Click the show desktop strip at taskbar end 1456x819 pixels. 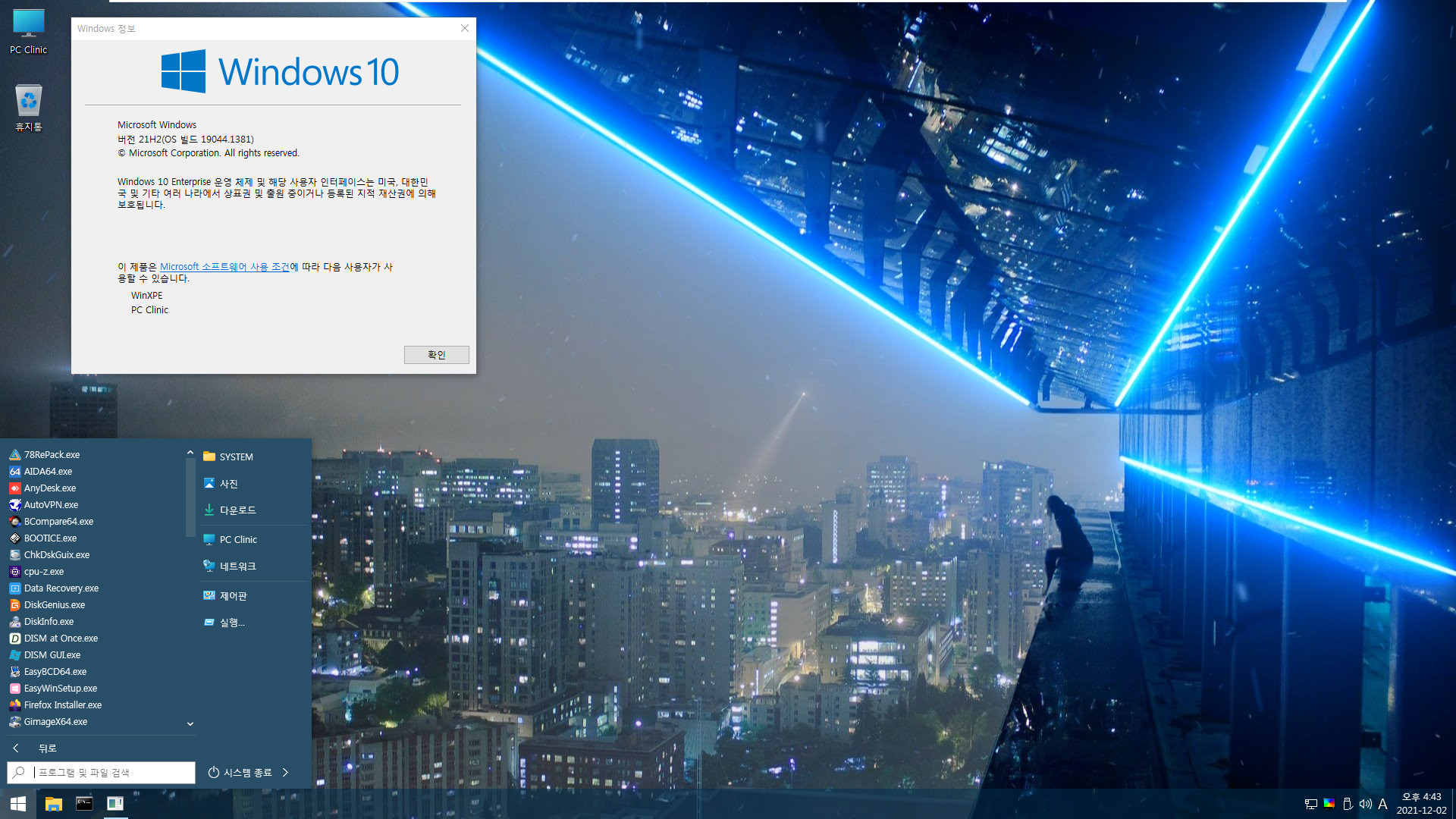click(1453, 804)
